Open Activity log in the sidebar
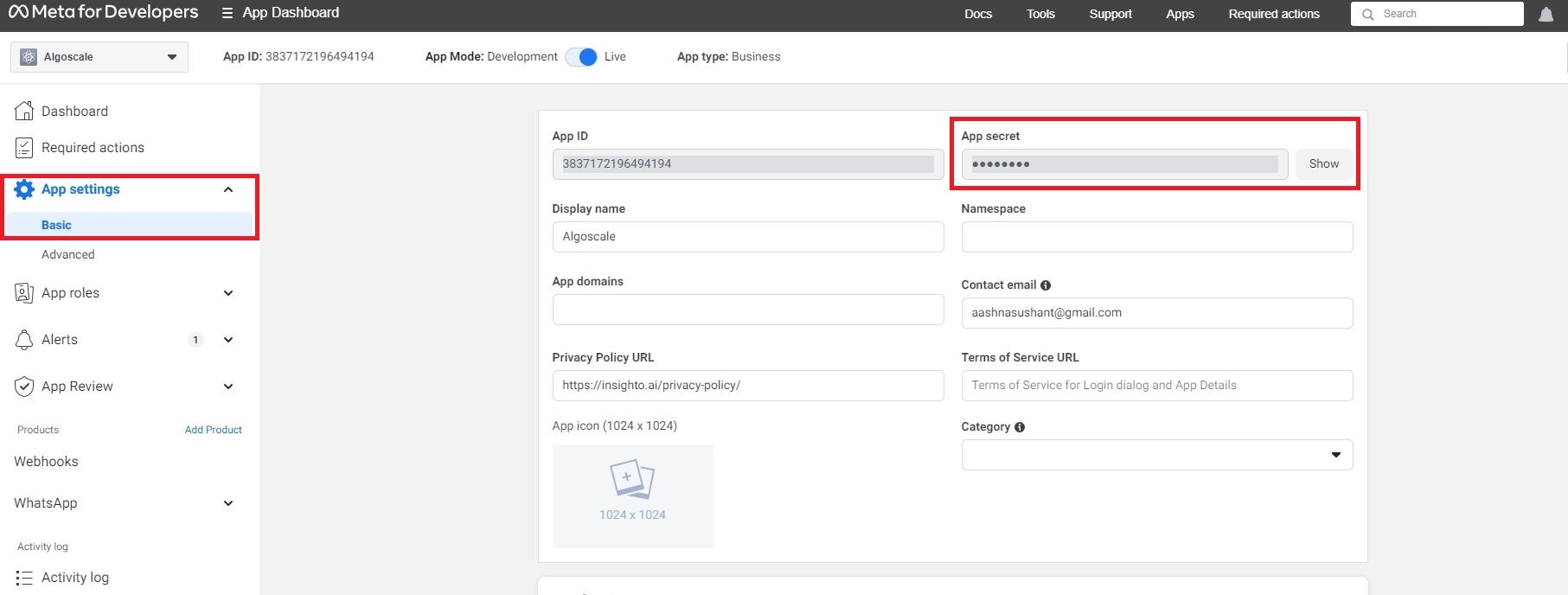The height and width of the screenshot is (595, 1568). [75, 578]
